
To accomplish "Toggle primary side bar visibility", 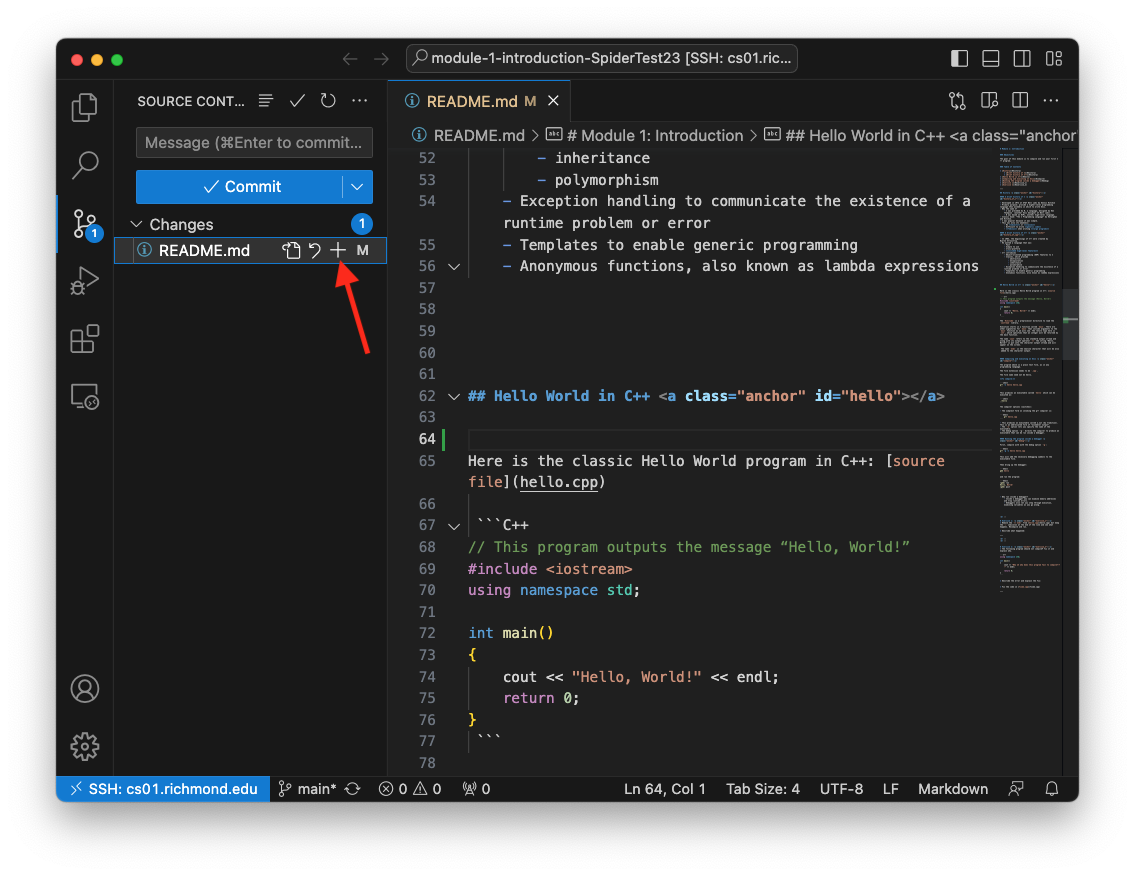I will click(x=959, y=59).
